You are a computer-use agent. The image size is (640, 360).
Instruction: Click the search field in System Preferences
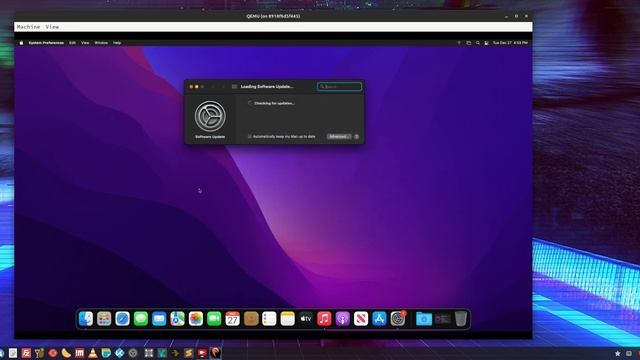(x=340, y=87)
